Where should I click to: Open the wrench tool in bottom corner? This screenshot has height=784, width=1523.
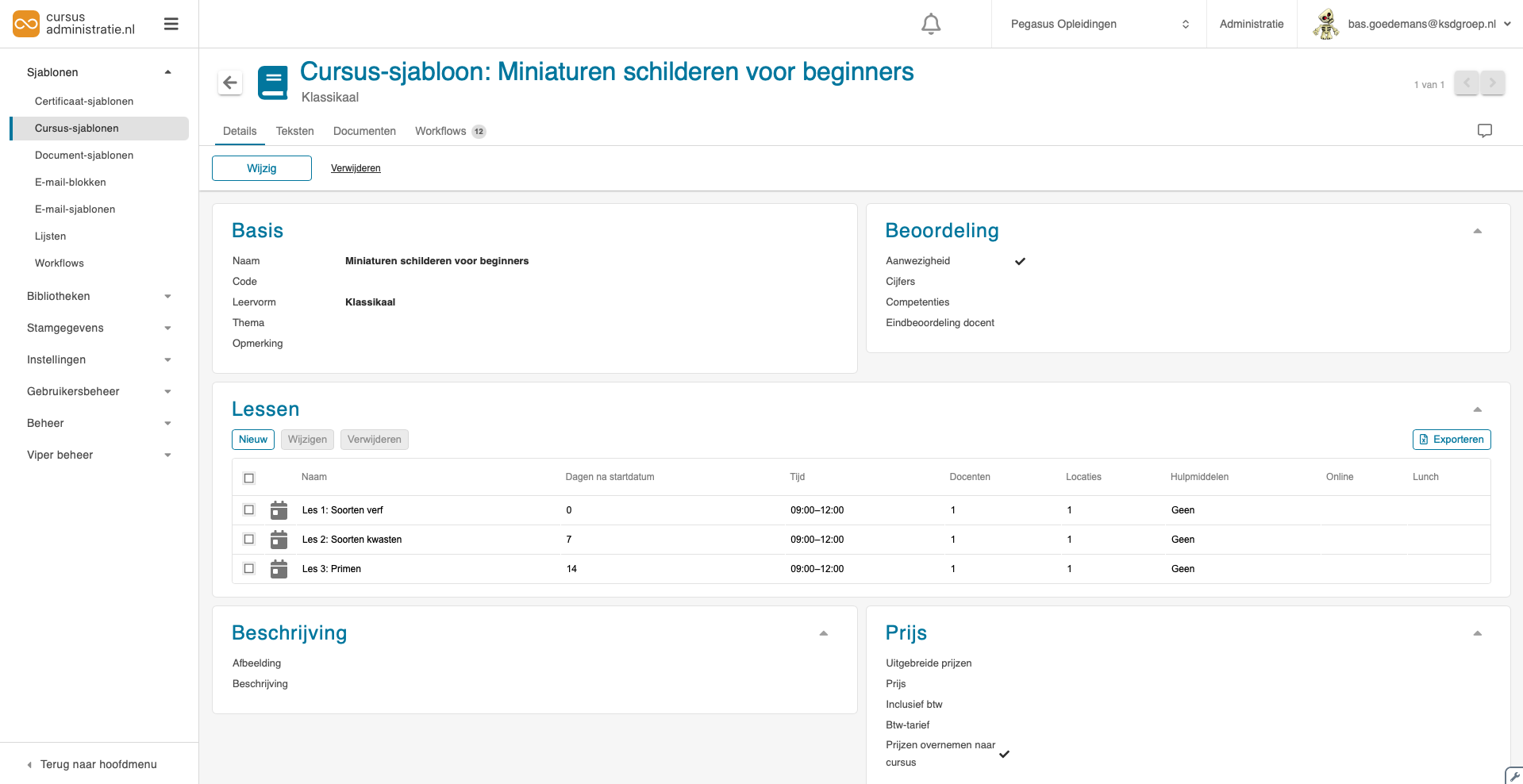pos(1514,776)
